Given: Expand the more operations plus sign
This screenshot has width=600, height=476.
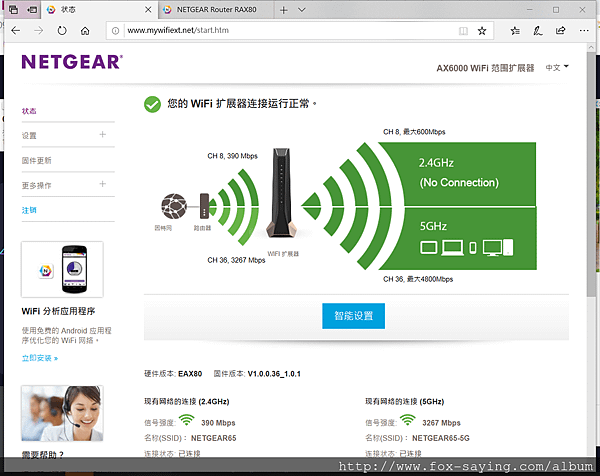Looking at the screenshot, I should tap(103, 184).
